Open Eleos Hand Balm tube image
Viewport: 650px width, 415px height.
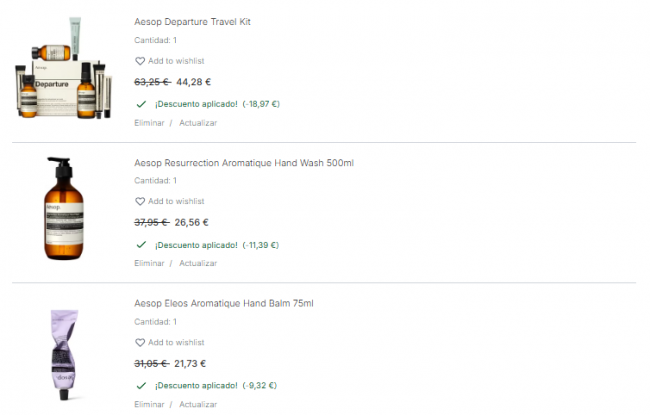(62, 350)
